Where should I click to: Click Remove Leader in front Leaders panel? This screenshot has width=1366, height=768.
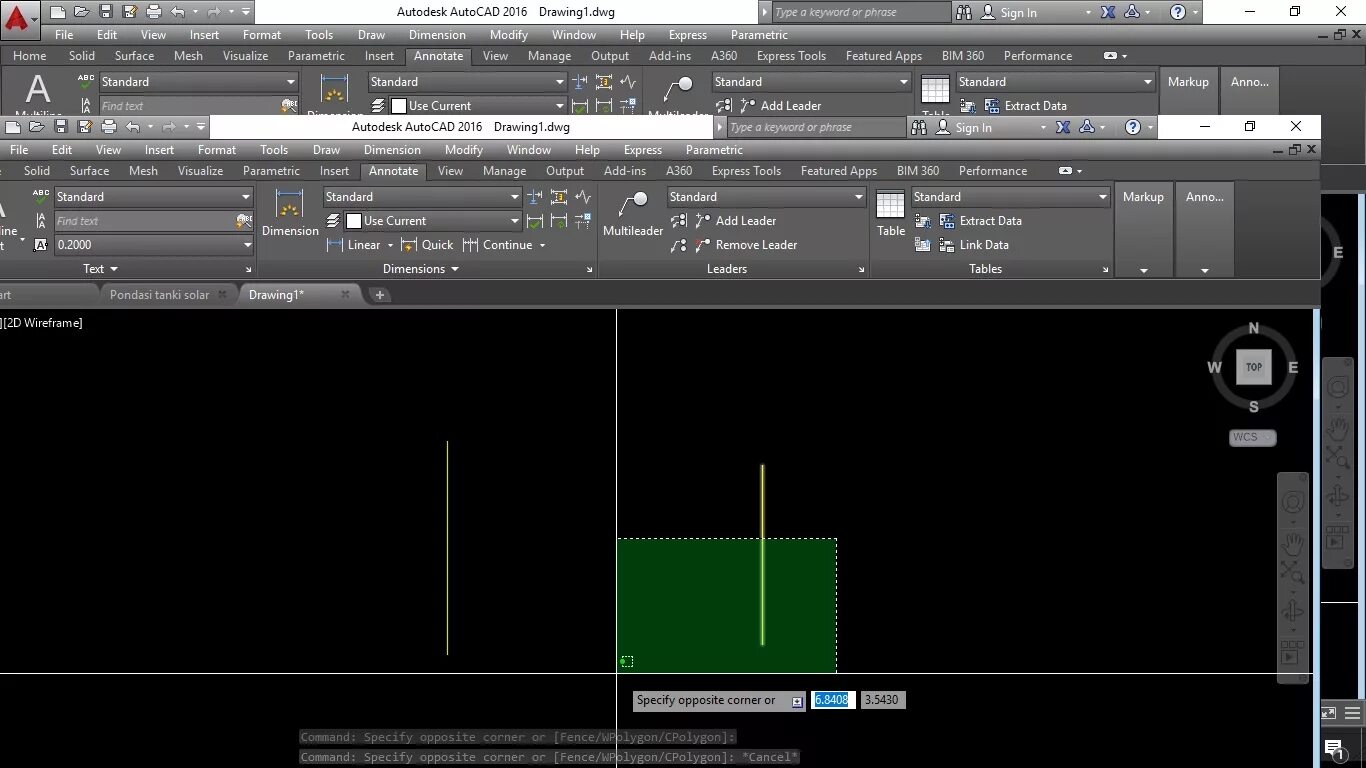745,245
